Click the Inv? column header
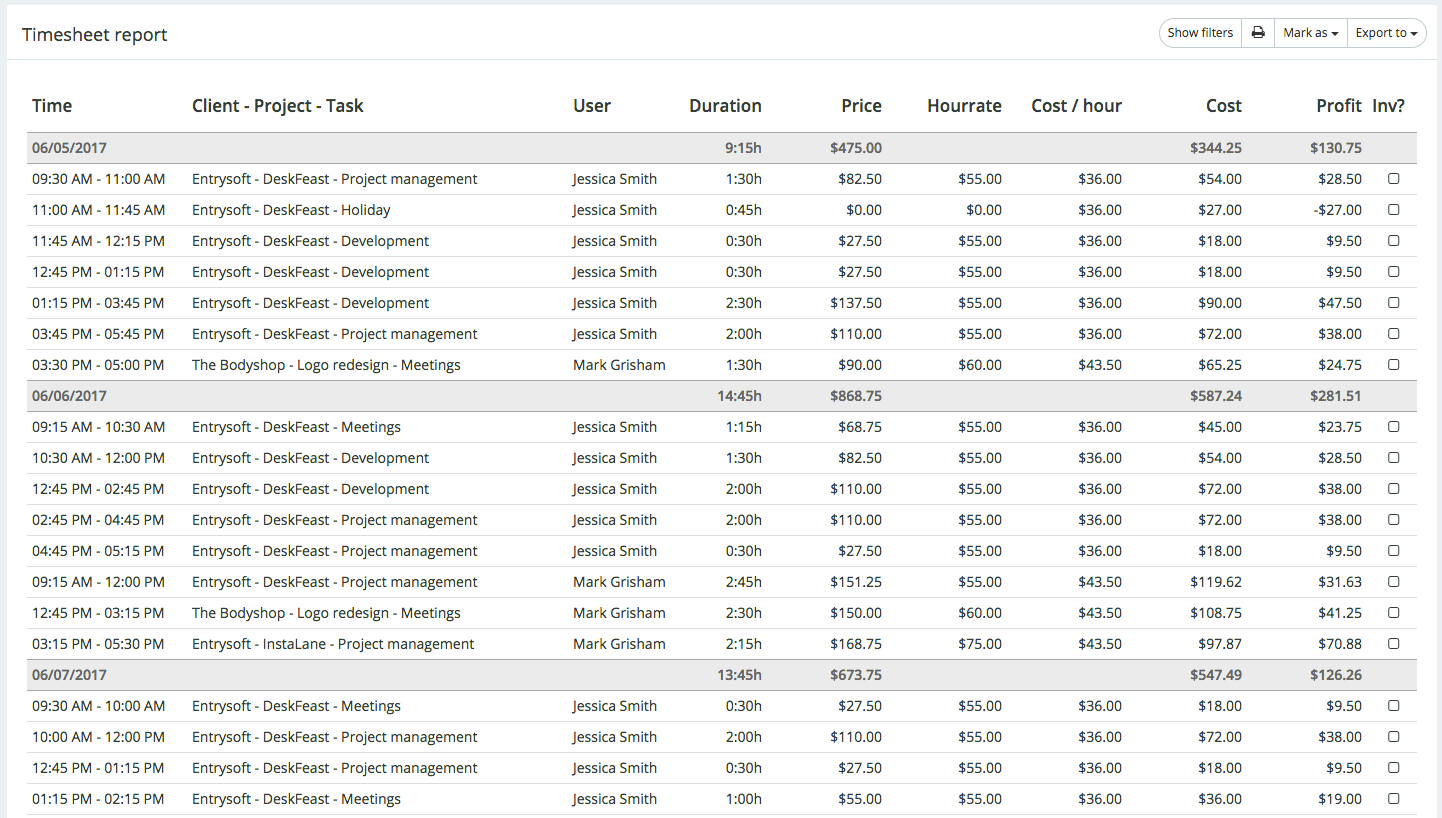1442x818 pixels. pyautogui.click(x=1388, y=106)
